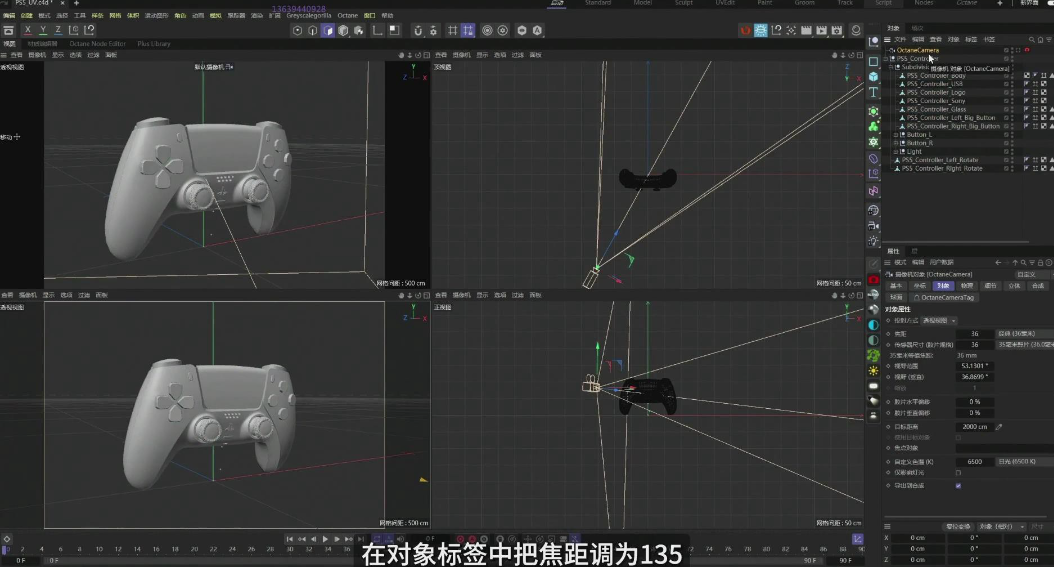Expand the Button_R group
1054x567 pixels.
(895, 143)
